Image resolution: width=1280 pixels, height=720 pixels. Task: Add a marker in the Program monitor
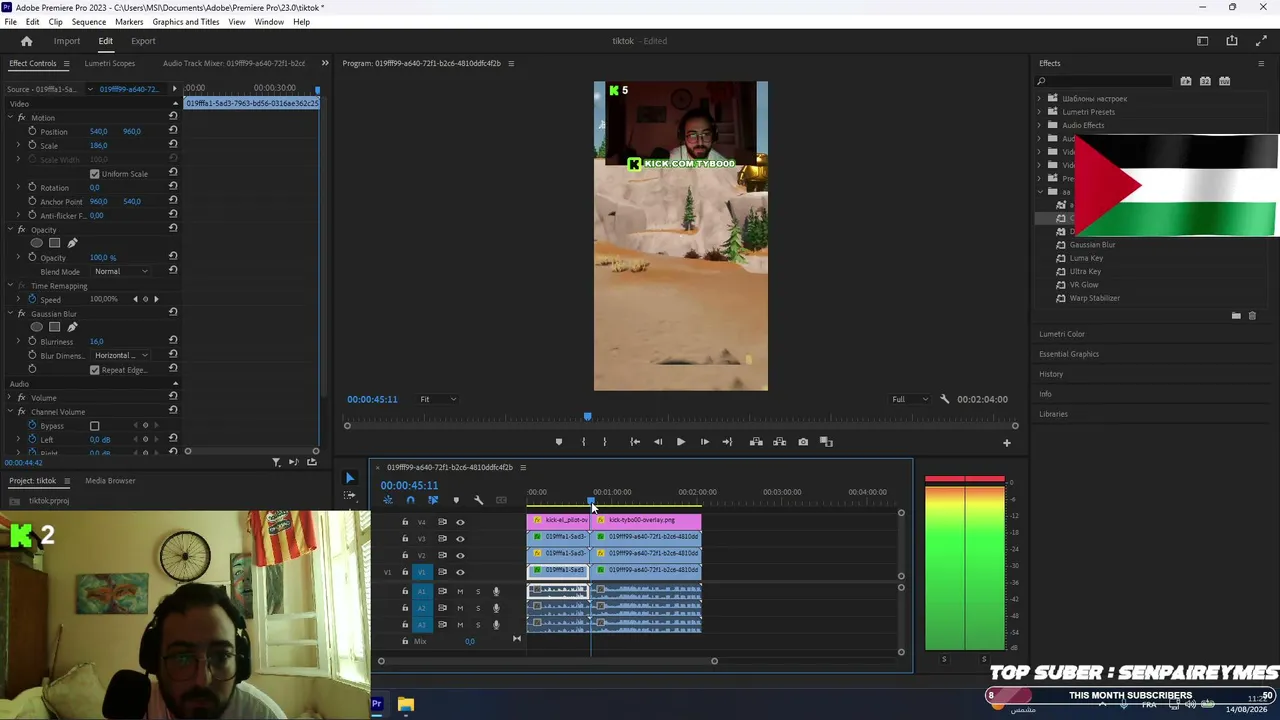click(559, 442)
